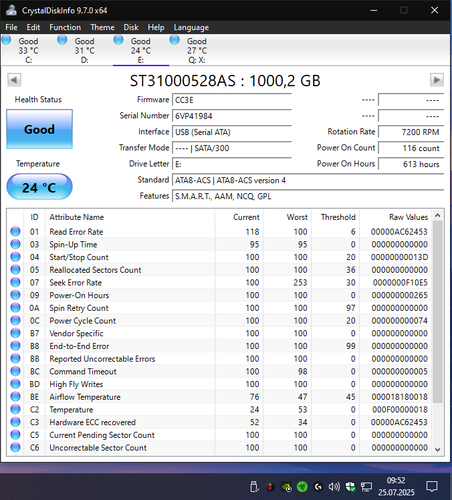The width and height of the screenshot is (452, 500).
Task: Select the C: disk tab at 33 °C
Action: click(28, 50)
